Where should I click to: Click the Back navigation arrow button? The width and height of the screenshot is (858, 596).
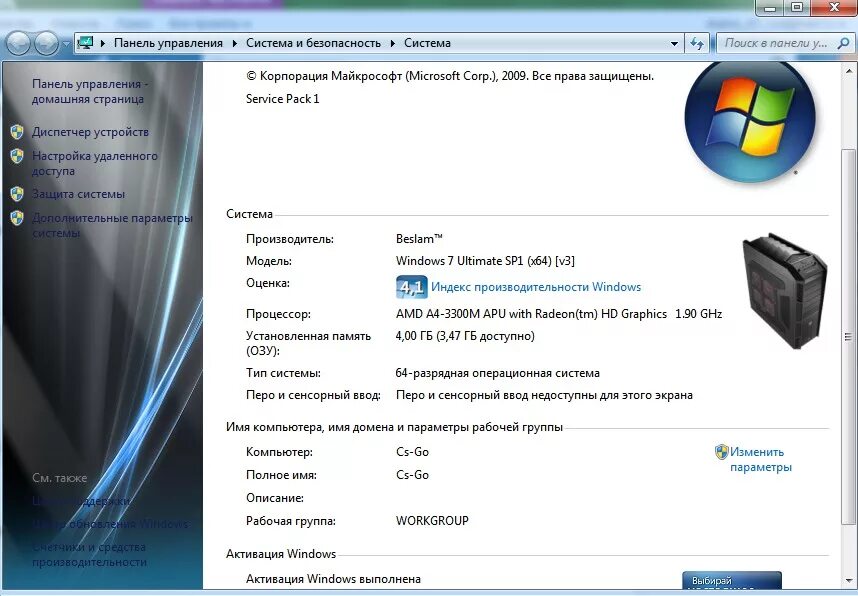click(18, 43)
